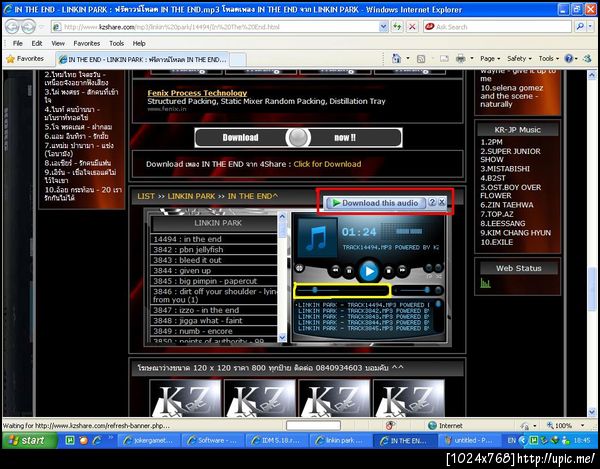Click the blue Help icon in command bar
This screenshot has height=469, width=600.
569,59
